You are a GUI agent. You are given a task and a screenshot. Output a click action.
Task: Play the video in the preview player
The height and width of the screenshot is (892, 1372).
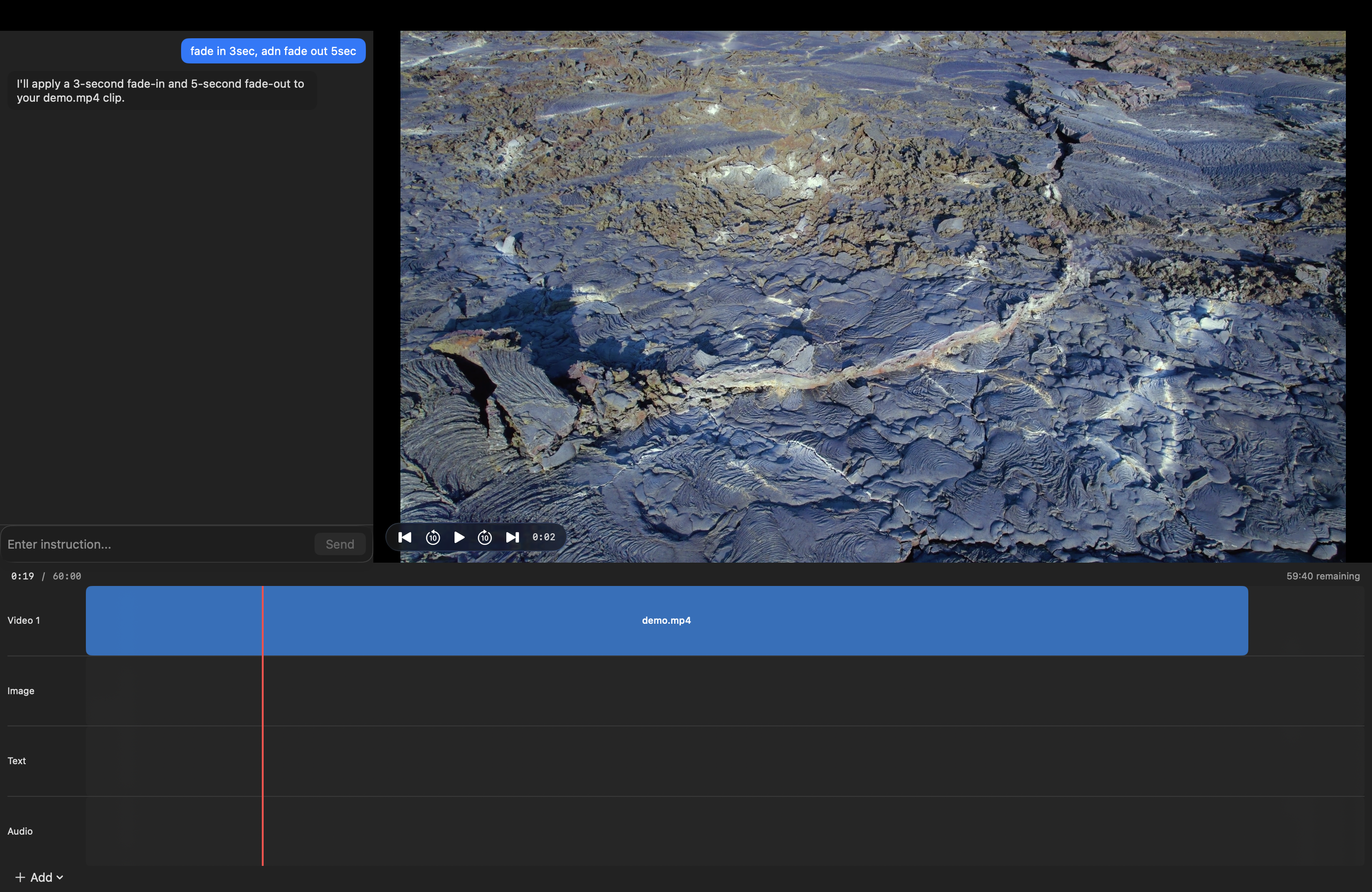click(458, 537)
